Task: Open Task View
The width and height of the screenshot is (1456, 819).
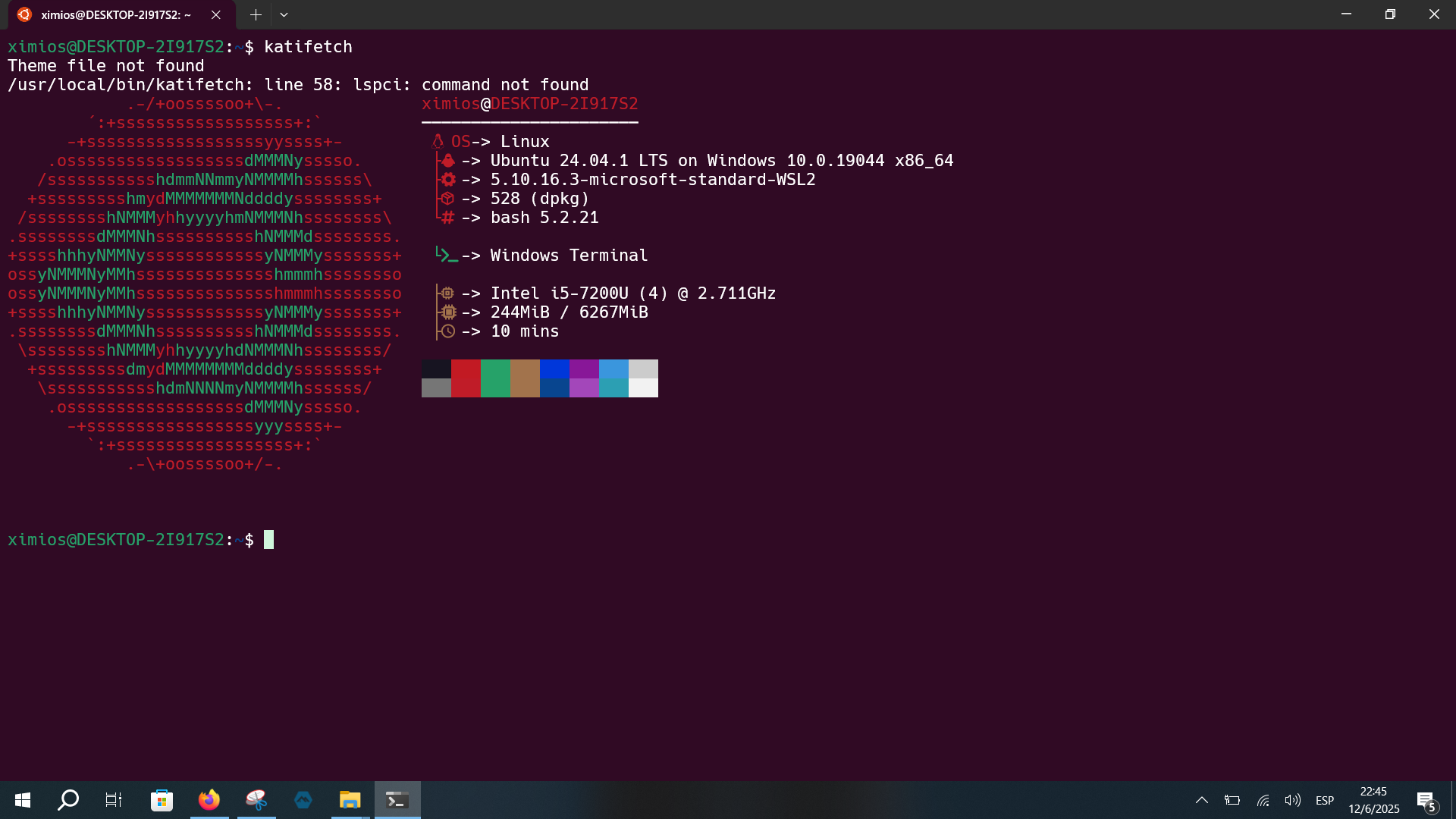Action: 113,799
